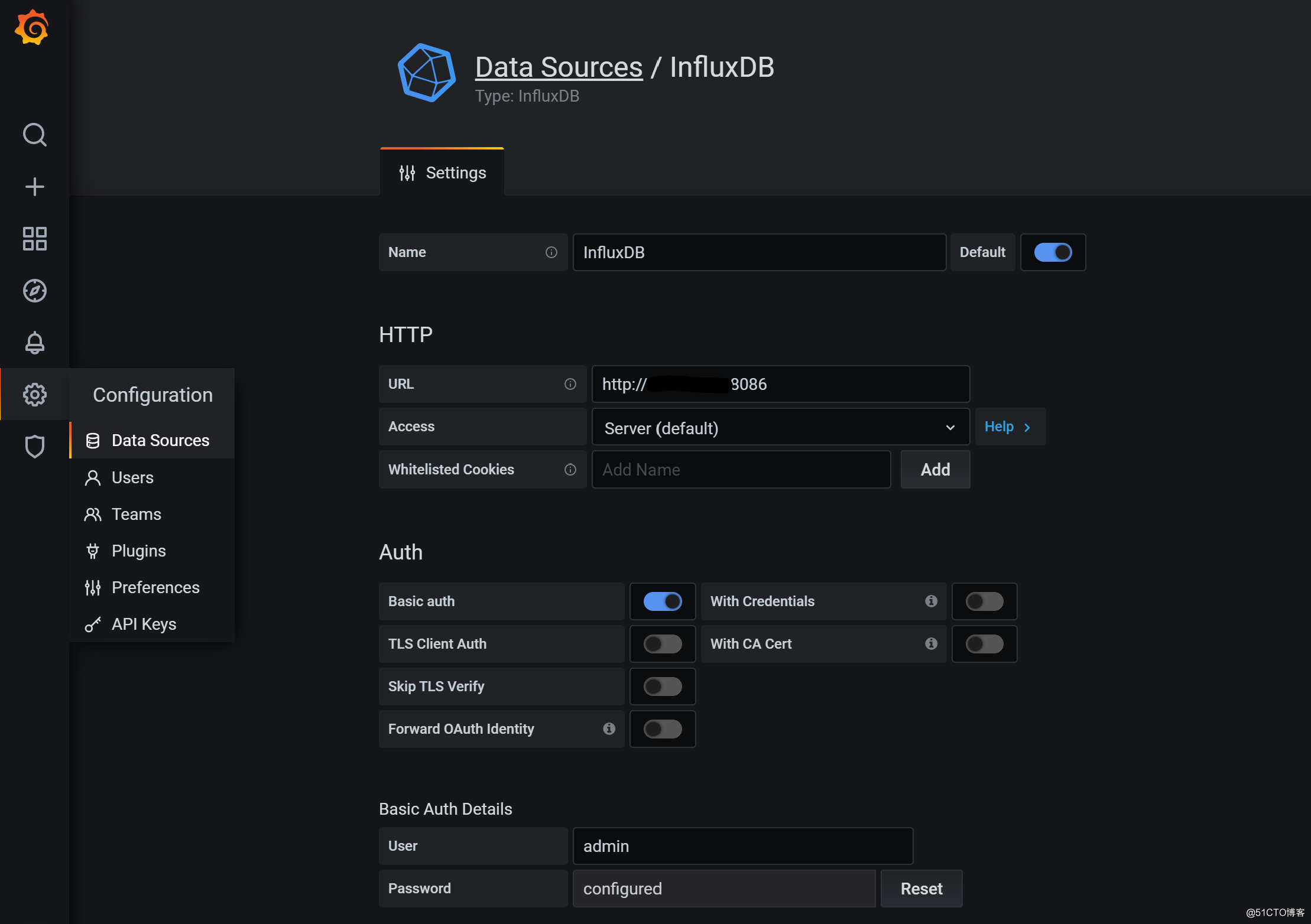The height and width of the screenshot is (924, 1311).
Task: Toggle the Default data source switch
Action: (x=1053, y=252)
